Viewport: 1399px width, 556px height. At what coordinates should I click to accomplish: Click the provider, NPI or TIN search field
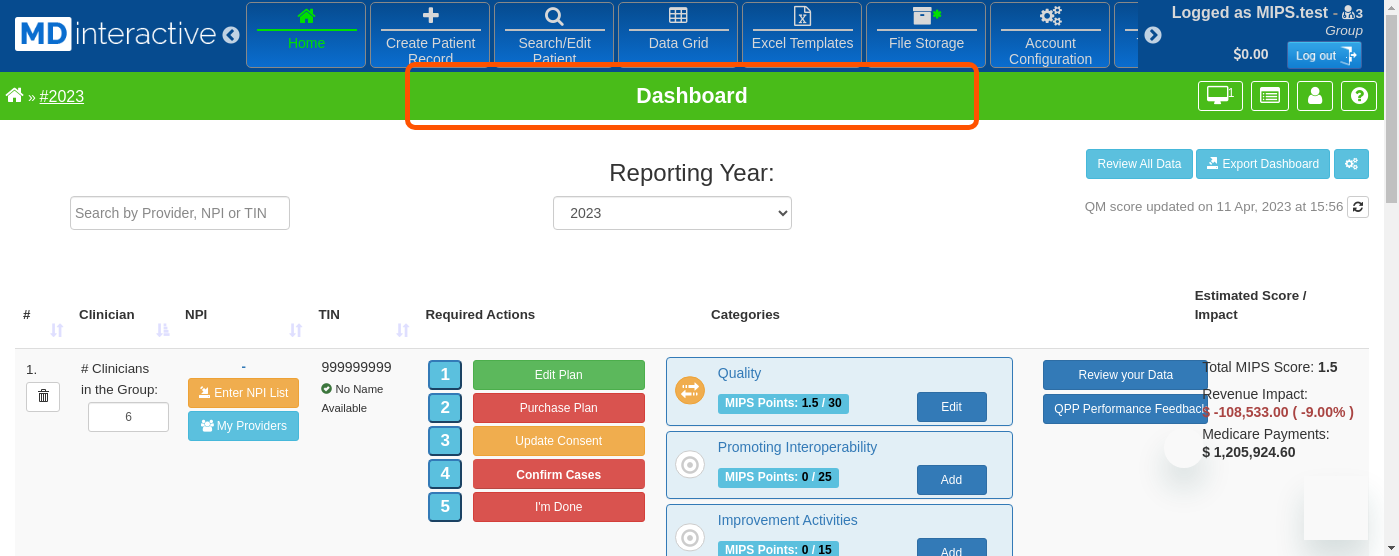pos(180,213)
